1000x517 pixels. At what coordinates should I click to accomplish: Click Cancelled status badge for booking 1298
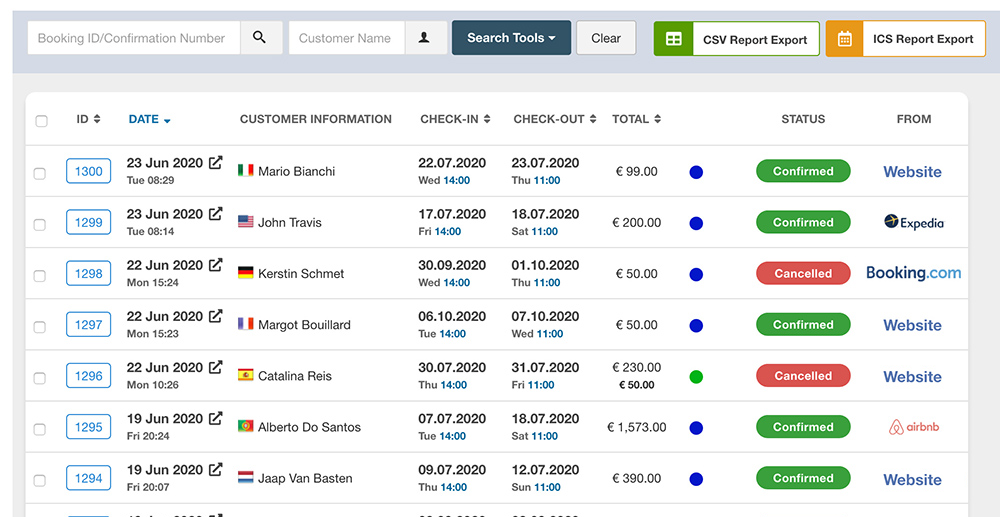[x=803, y=273]
